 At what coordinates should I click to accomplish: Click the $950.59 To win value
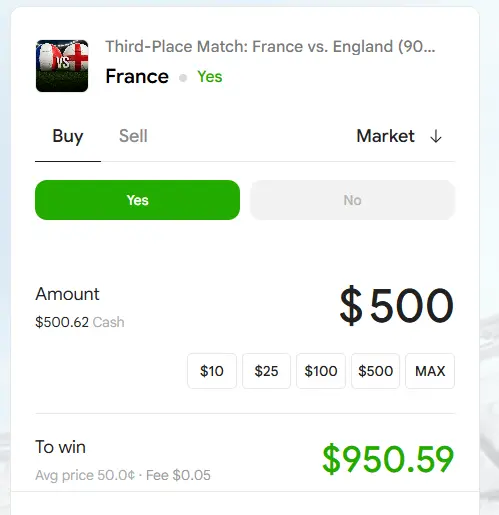pos(388,459)
